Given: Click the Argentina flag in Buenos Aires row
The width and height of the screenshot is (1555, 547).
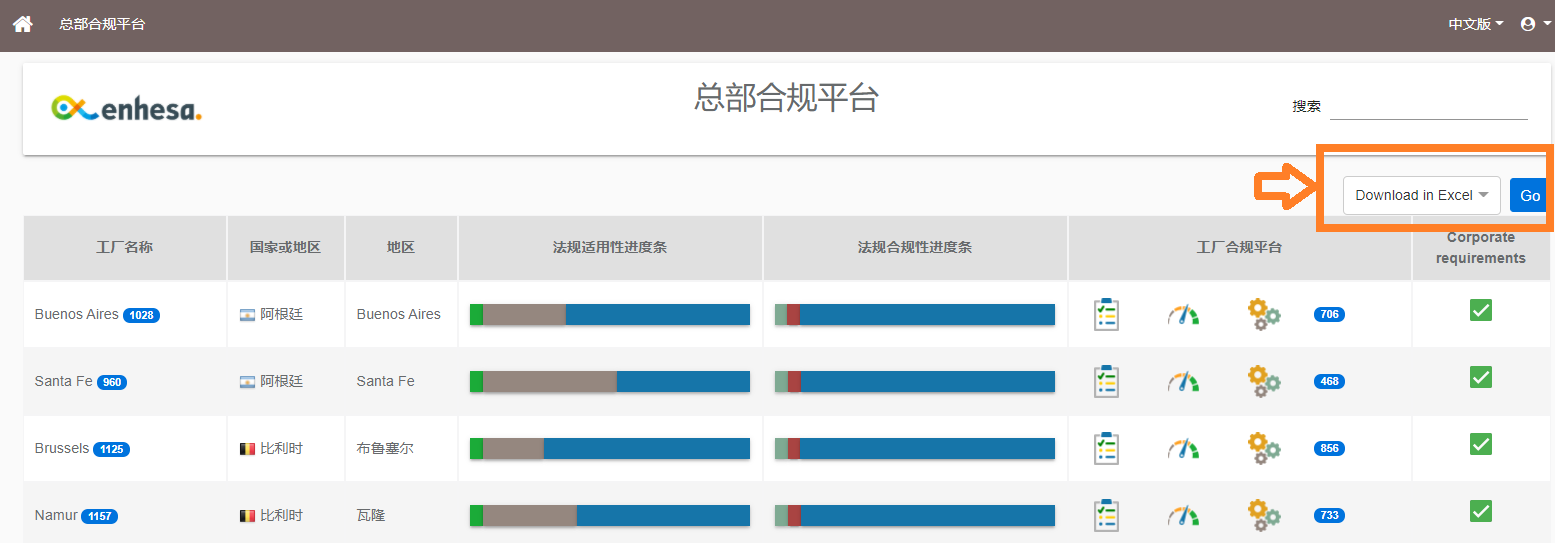Looking at the screenshot, I should (247, 315).
